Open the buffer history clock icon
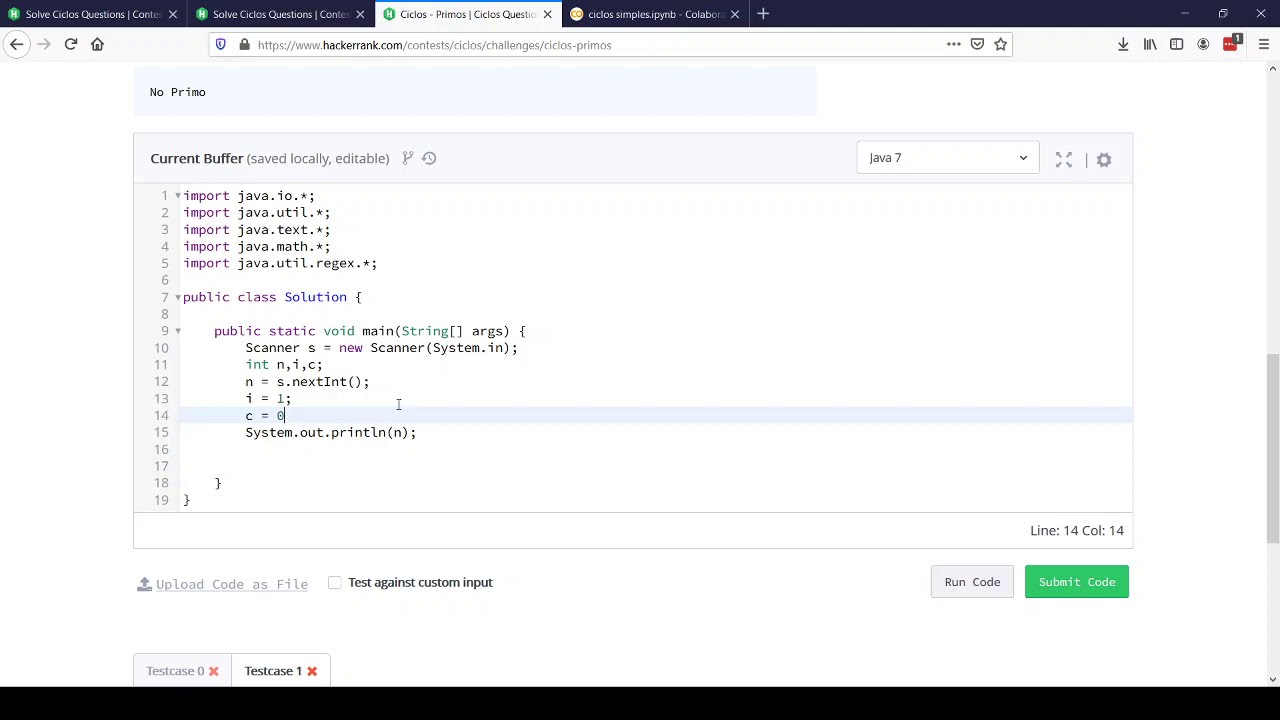This screenshot has width=1280, height=720. tap(429, 158)
